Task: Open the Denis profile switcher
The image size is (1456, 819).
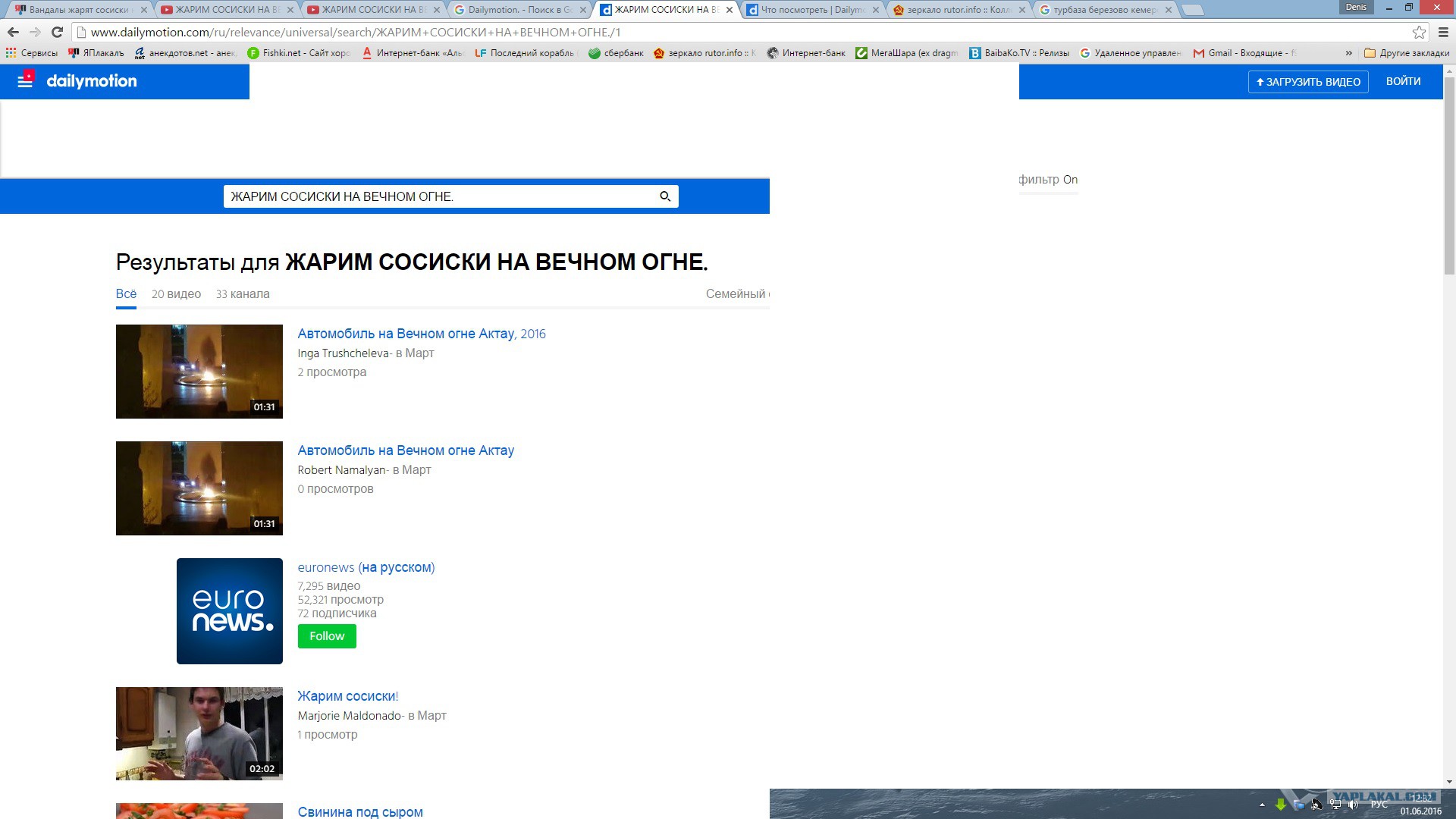Action: tap(1356, 7)
